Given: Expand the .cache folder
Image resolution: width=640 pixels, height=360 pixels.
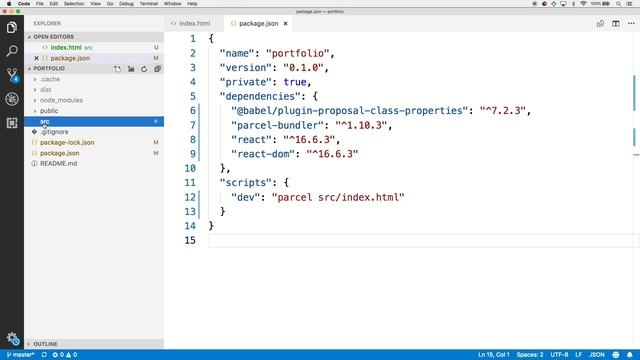Looking at the screenshot, I should coord(50,79).
